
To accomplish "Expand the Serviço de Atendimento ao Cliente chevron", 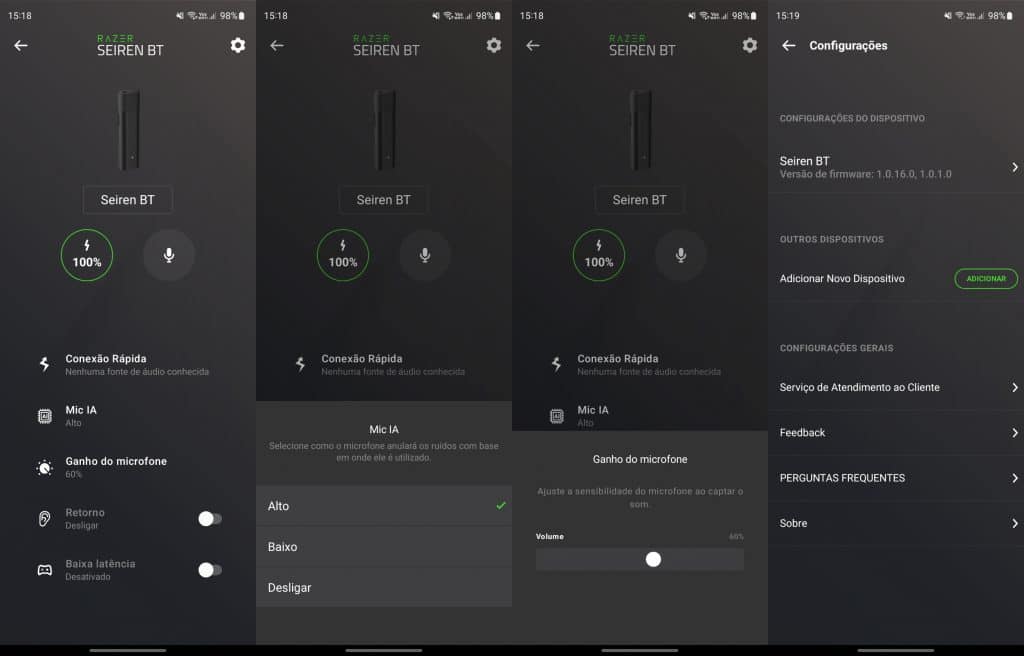I will click(x=1015, y=387).
